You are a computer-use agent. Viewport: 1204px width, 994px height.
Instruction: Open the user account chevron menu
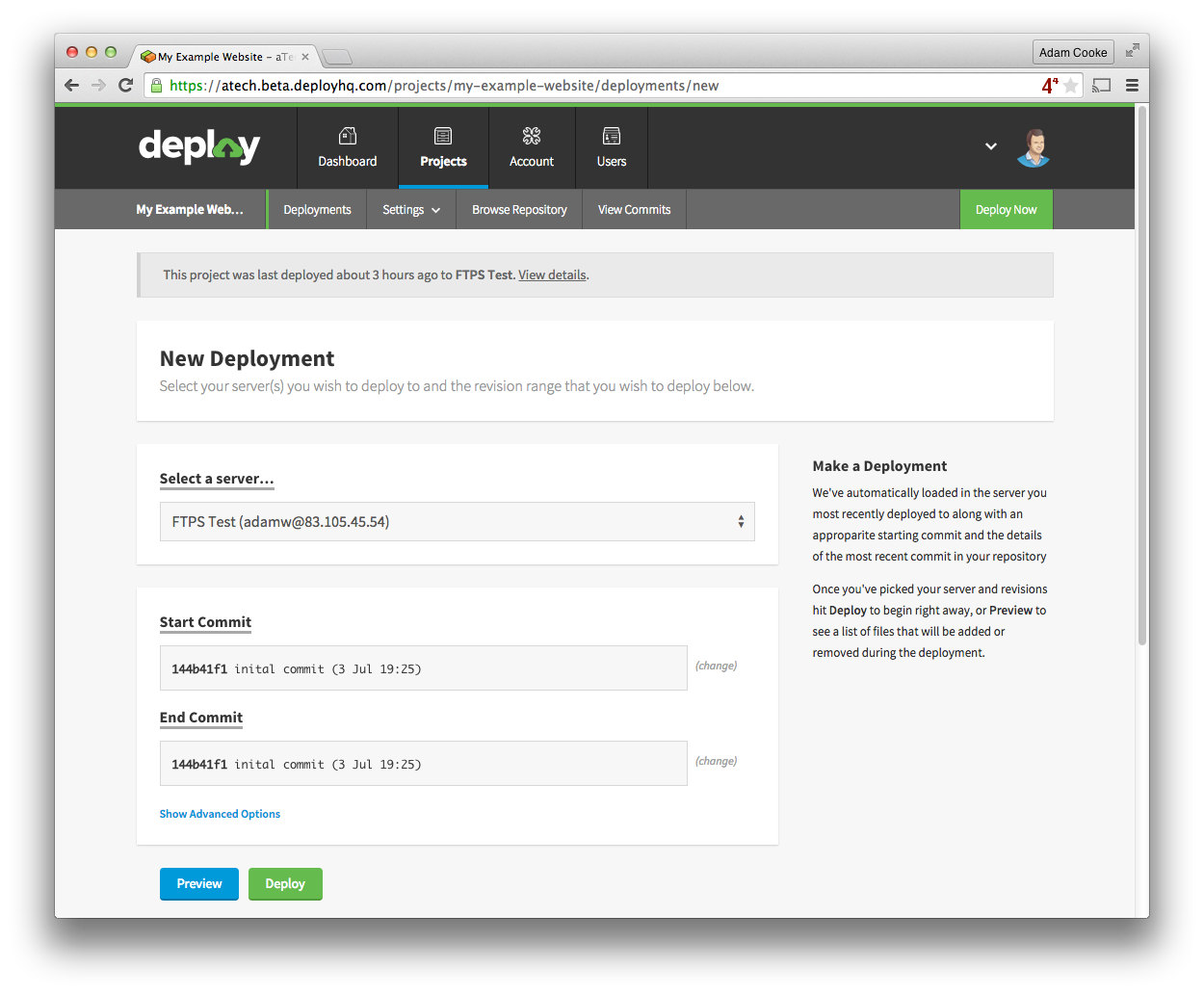tap(991, 146)
